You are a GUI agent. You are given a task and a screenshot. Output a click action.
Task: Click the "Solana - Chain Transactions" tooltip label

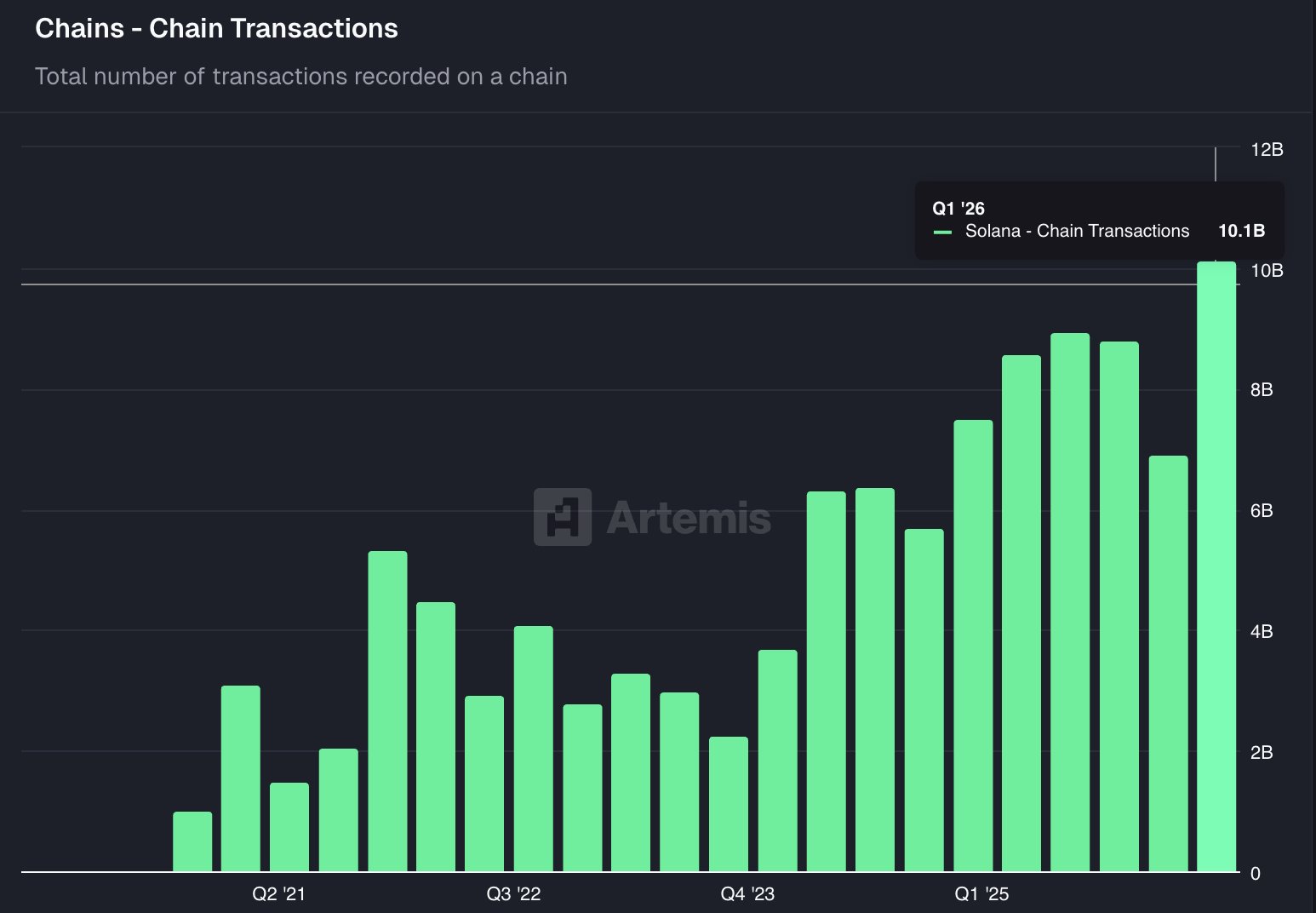coord(1077,231)
